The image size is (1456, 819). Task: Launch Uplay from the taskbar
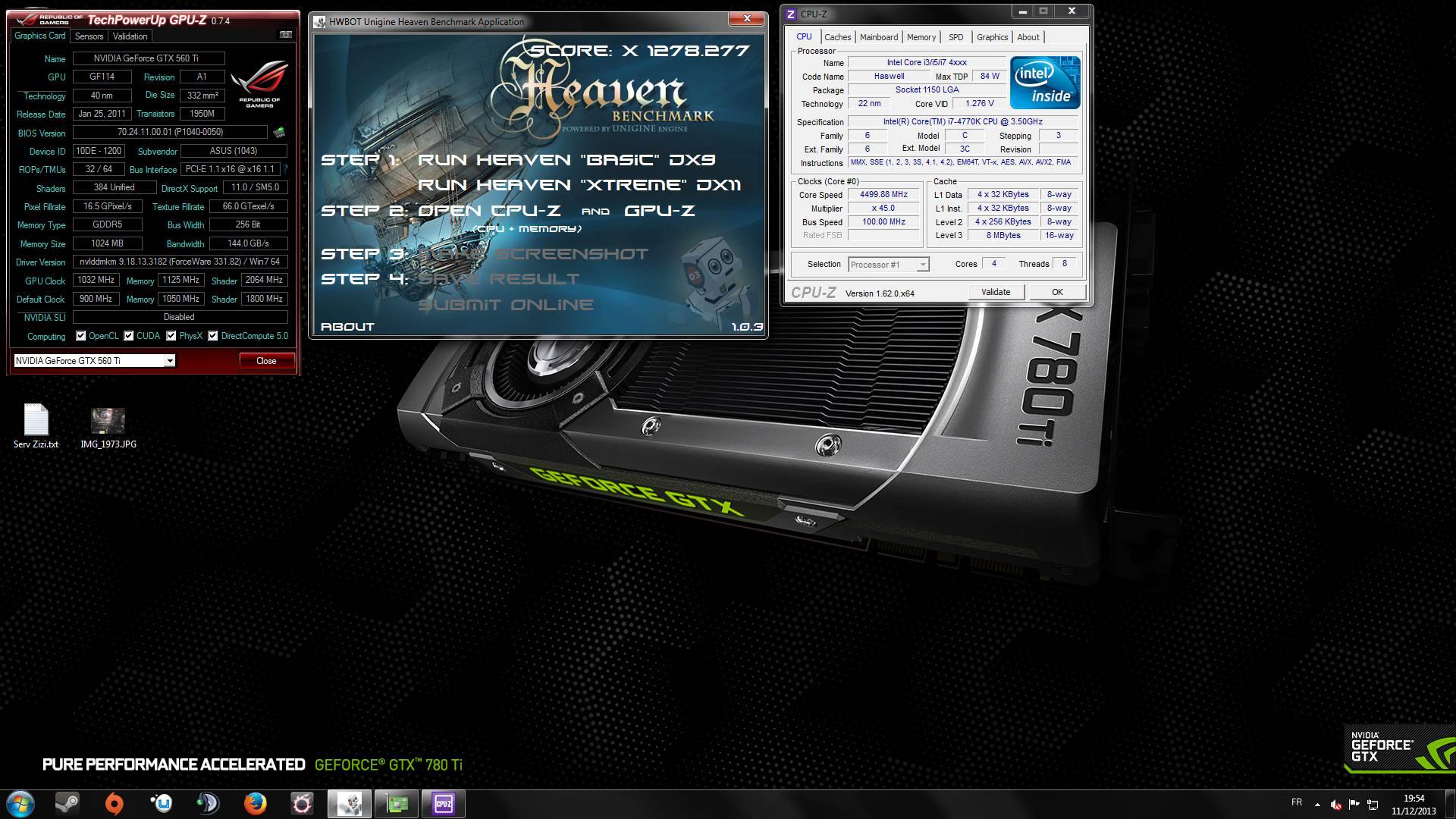(162, 803)
